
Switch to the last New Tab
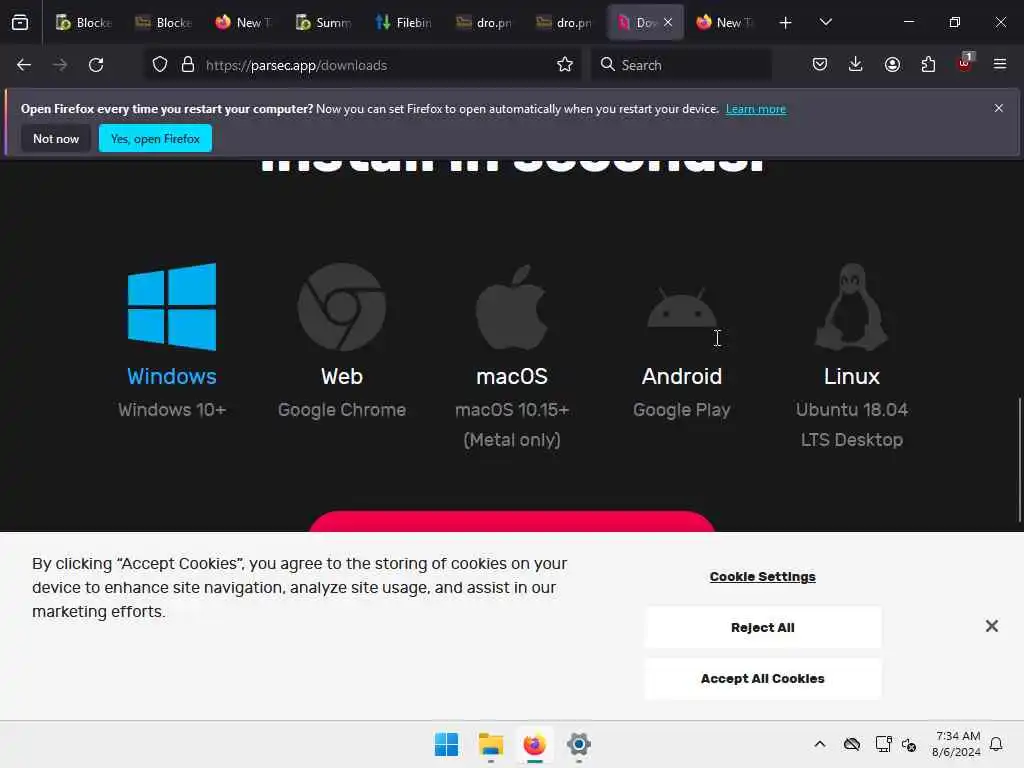pos(724,23)
